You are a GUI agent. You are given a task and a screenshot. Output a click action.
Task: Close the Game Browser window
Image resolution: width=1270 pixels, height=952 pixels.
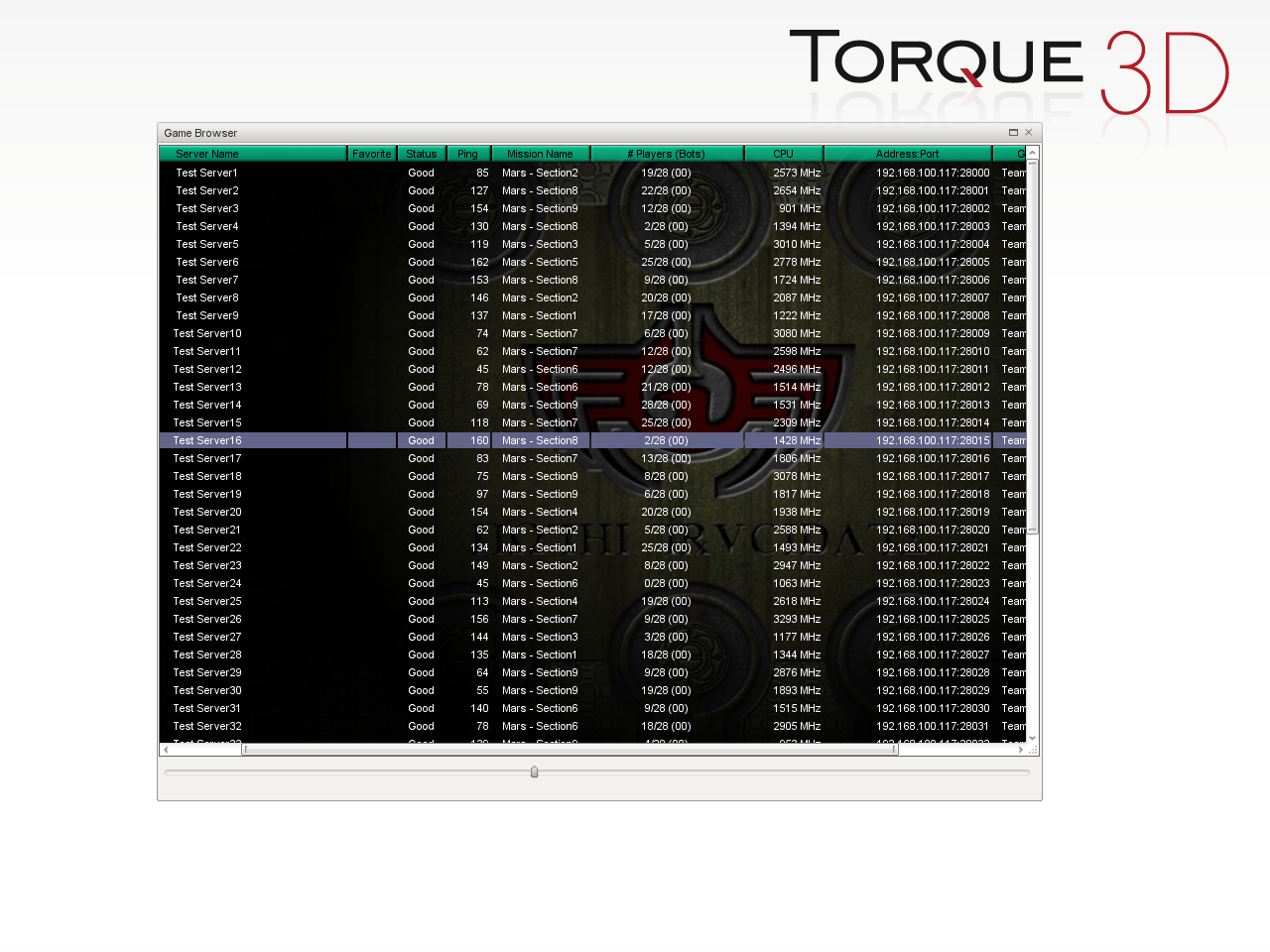tap(1029, 133)
